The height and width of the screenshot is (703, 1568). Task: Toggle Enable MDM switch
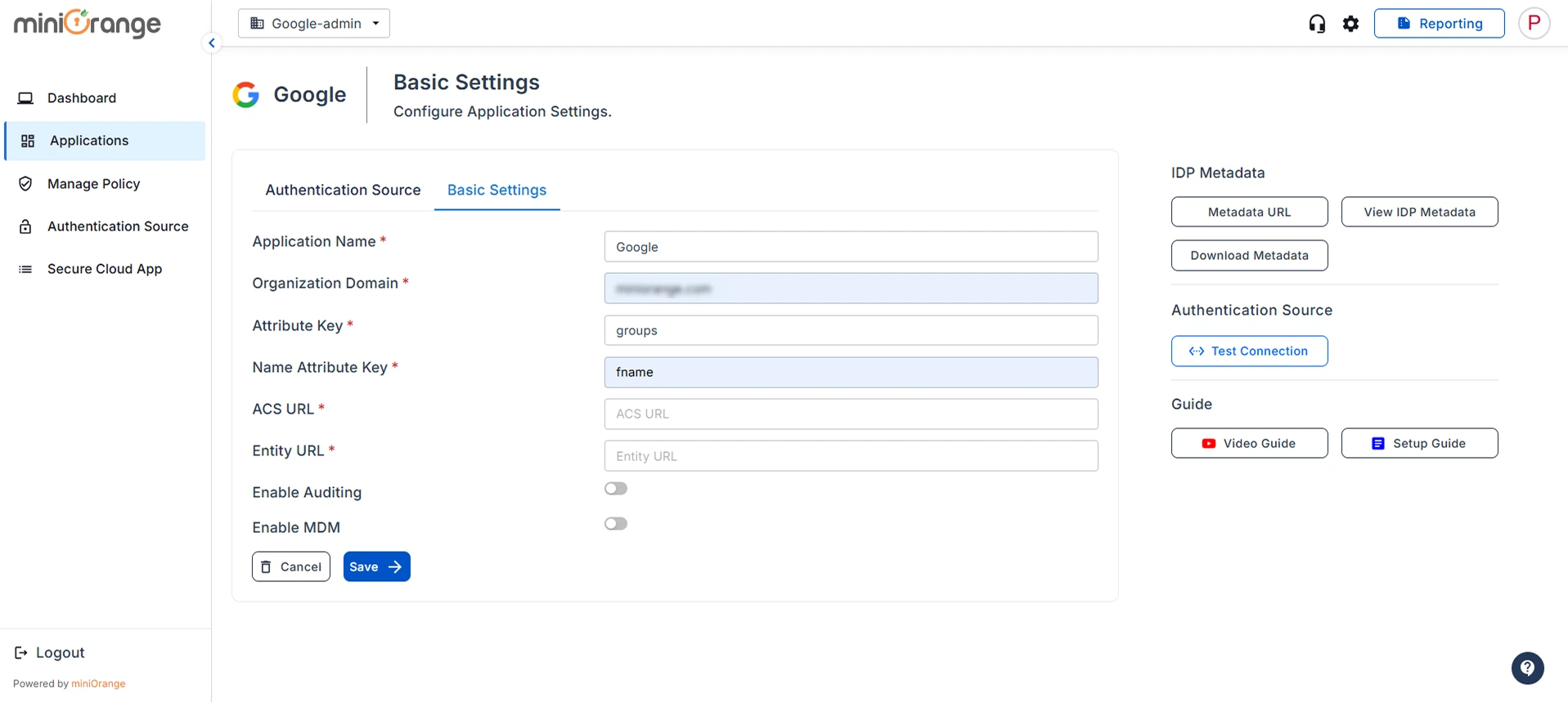616,524
